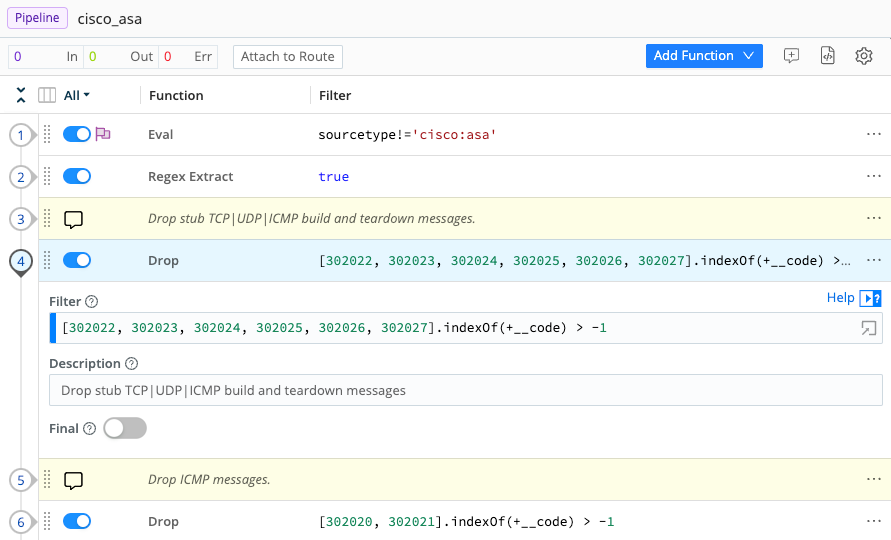Click the Regex Extract function name

point(190,177)
